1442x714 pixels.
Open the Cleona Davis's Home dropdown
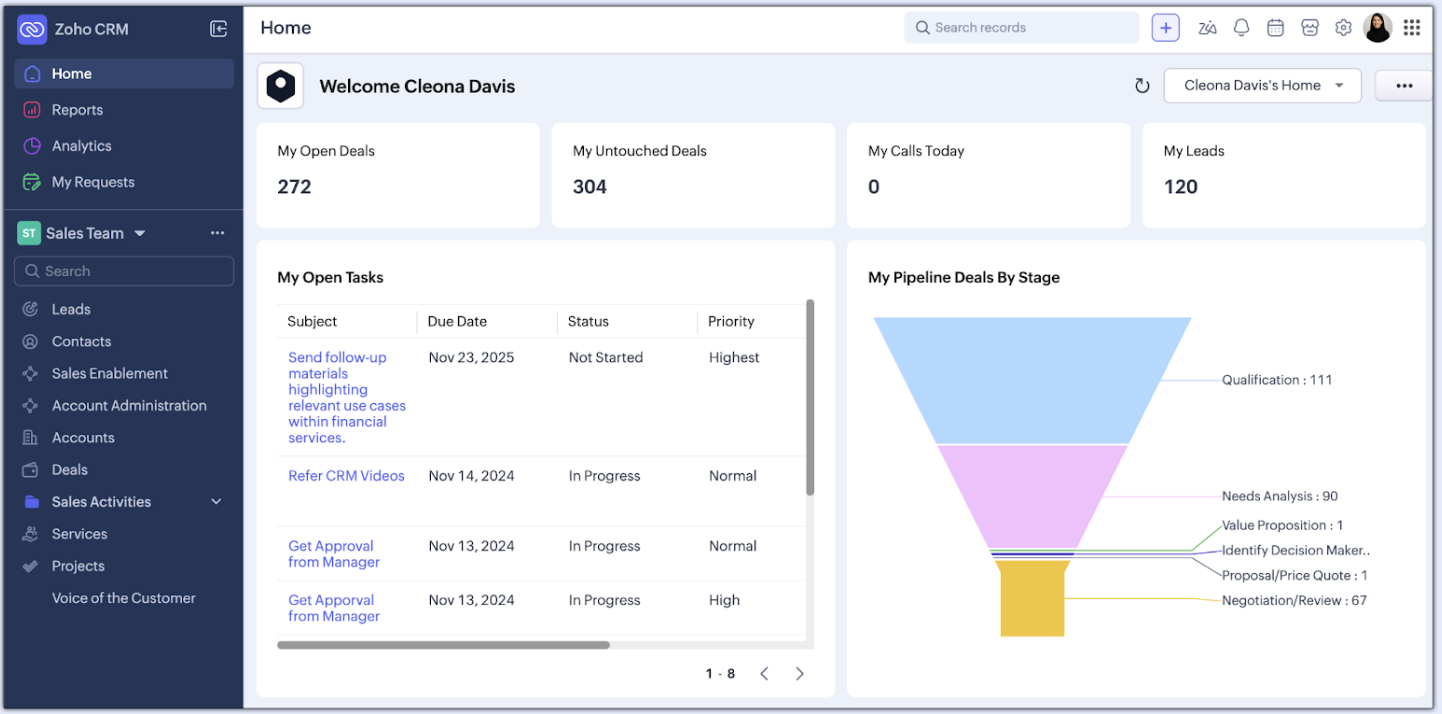click(x=1262, y=86)
